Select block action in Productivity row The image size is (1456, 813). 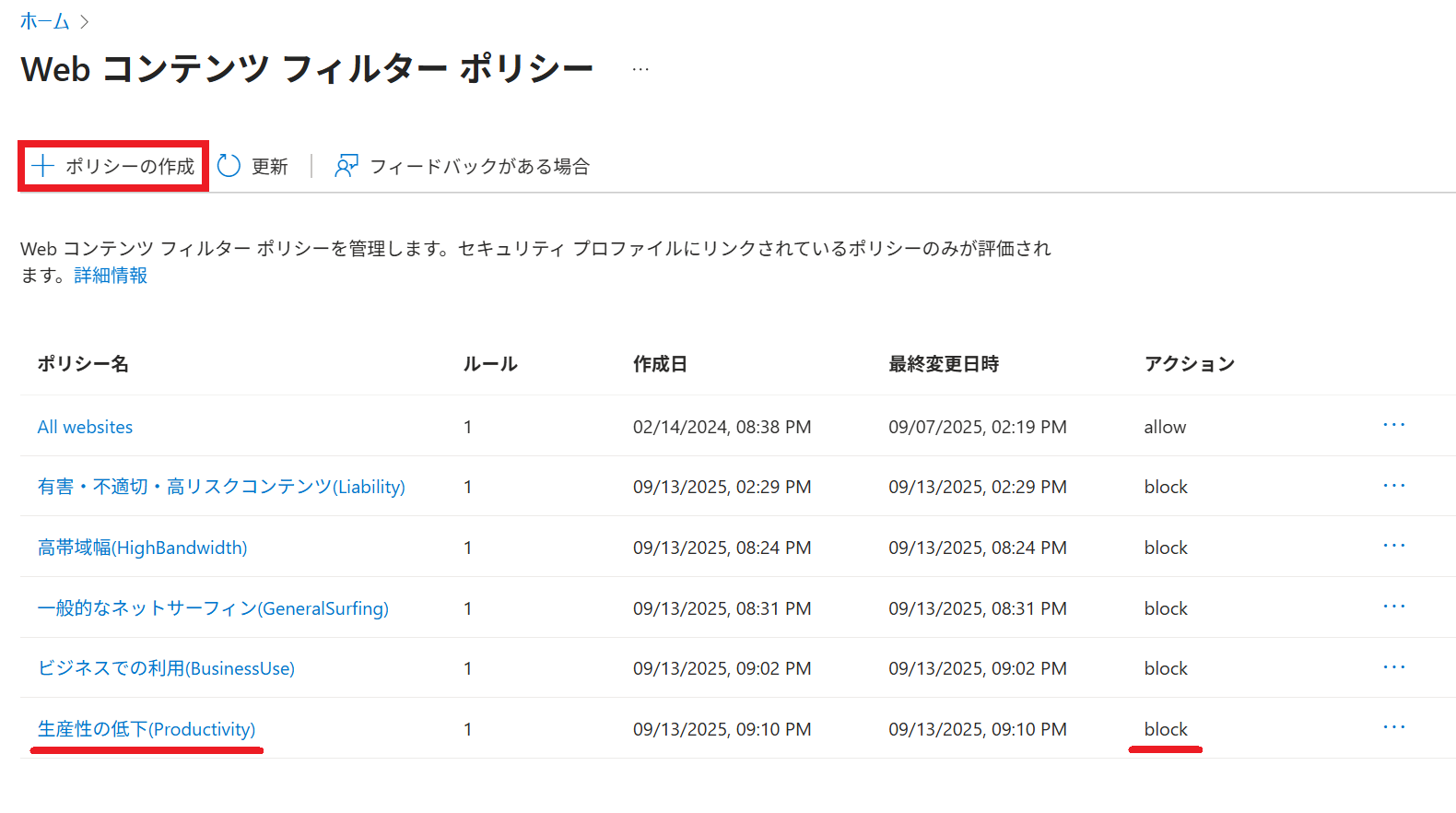tap(1166, 729)
